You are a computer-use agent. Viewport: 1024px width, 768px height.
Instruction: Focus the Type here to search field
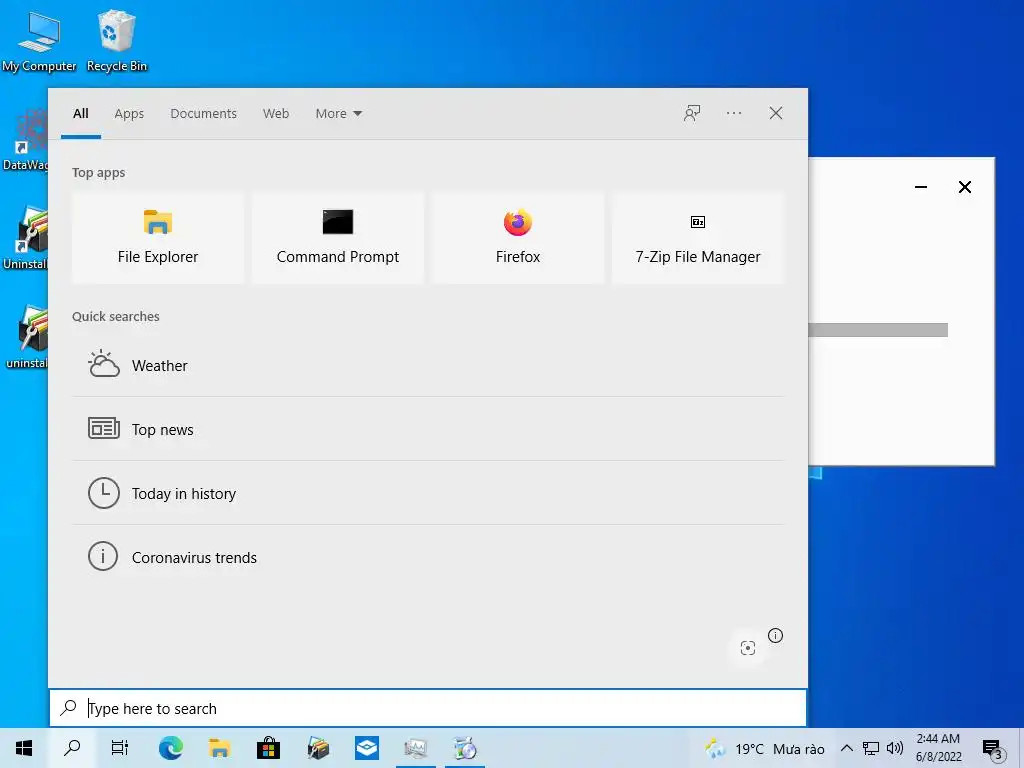[428, 708]
